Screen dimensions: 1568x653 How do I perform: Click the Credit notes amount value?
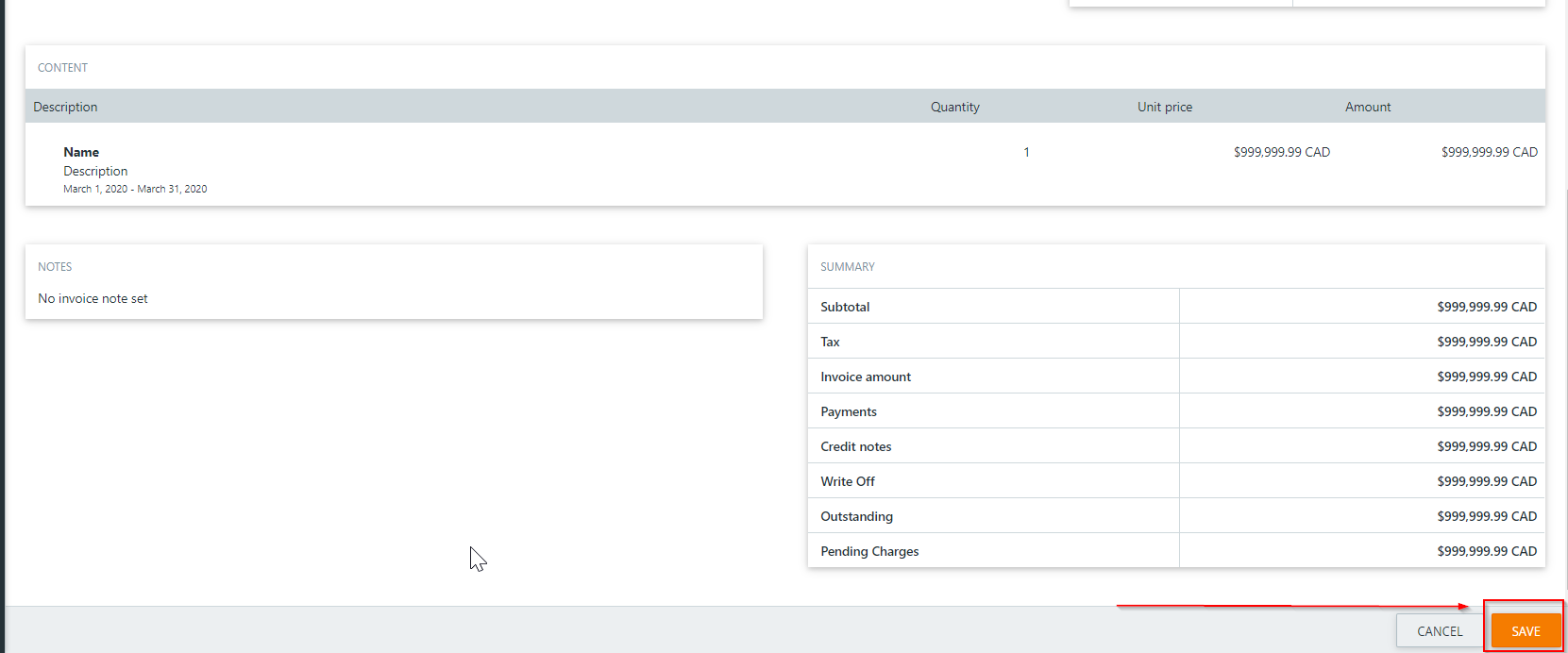pos(1487,446)
